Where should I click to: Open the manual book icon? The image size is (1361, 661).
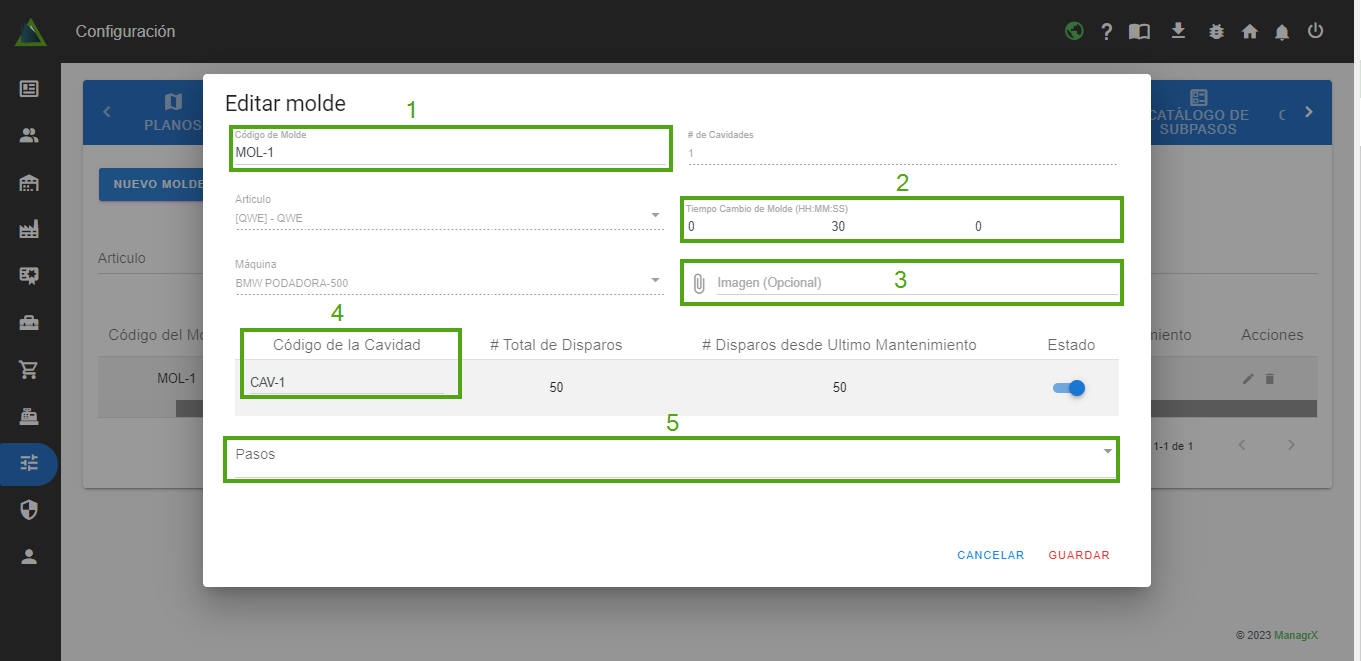click(1139, 32)
